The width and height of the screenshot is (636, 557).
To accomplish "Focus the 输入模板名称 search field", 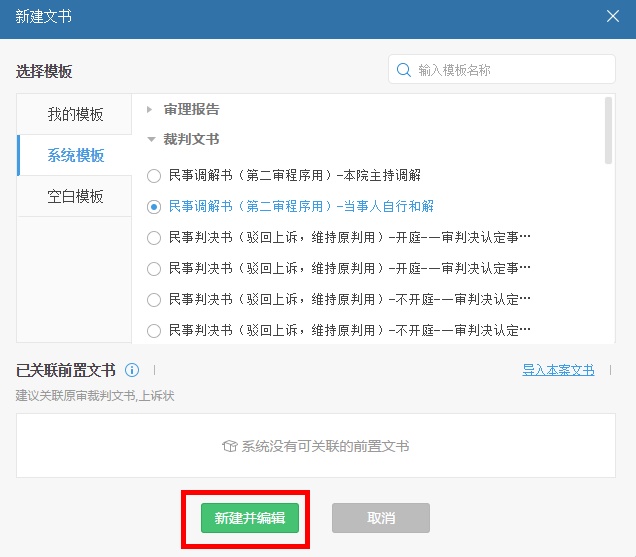I will tap(510, 70).
